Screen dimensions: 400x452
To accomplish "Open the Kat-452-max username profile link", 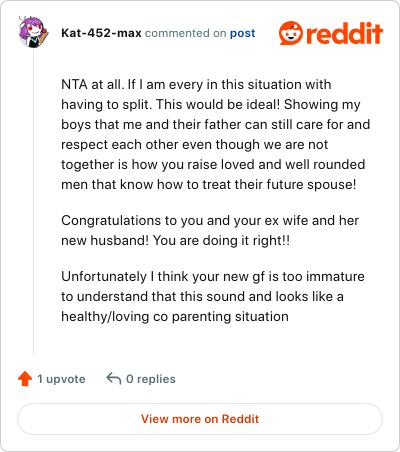I will click(x=101, y=33).
